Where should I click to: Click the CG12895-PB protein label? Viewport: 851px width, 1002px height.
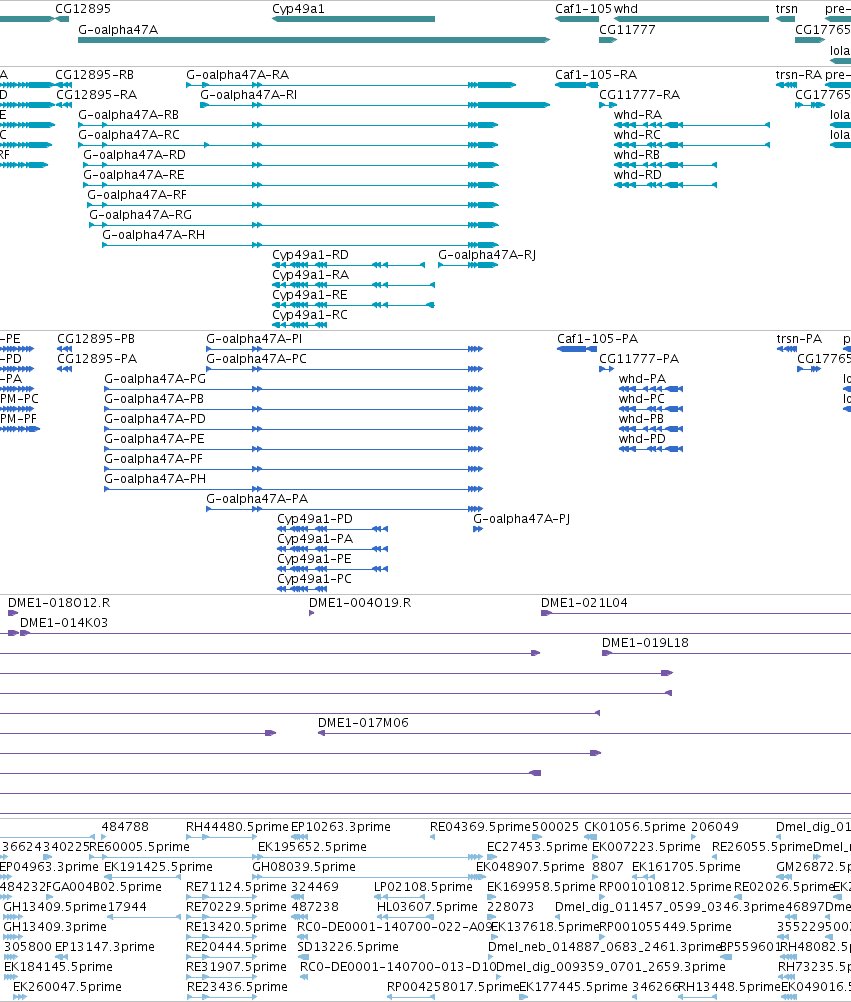pos(96,339)
